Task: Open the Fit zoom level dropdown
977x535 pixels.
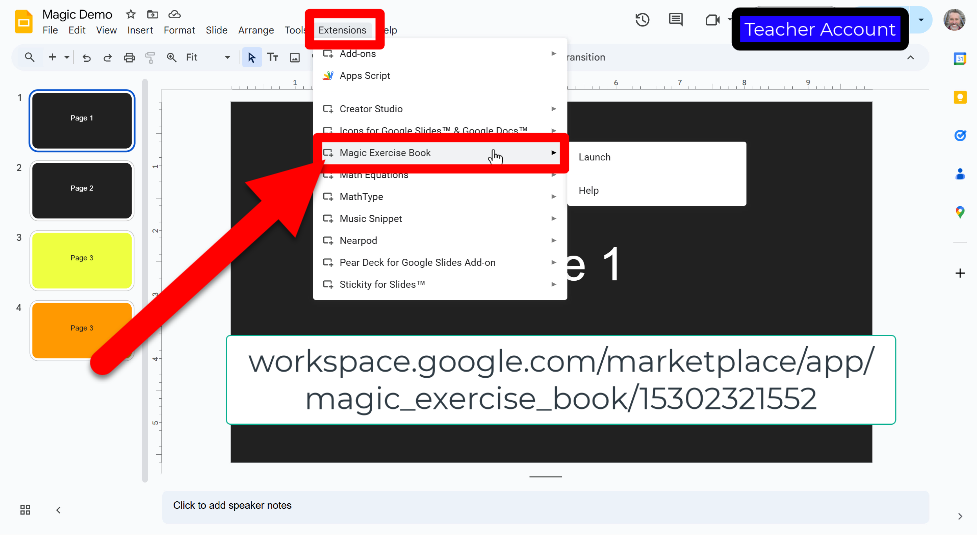Action: click(x=208, y=57)
